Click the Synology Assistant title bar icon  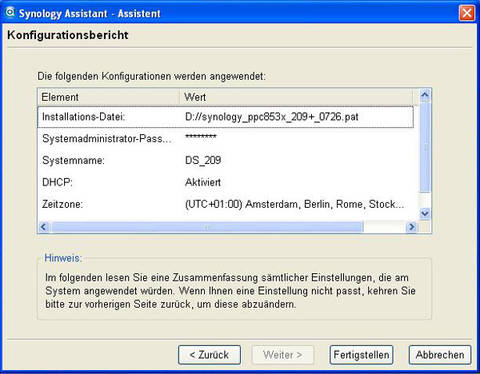coord(10,13)
